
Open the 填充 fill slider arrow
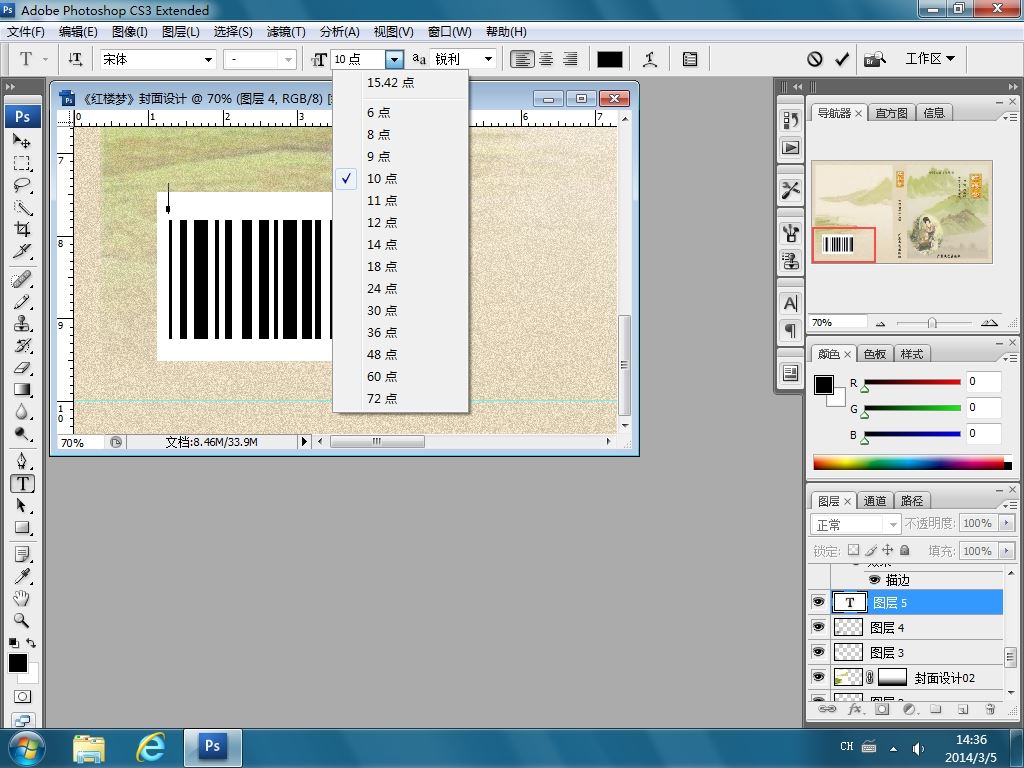coord(1006,551)
